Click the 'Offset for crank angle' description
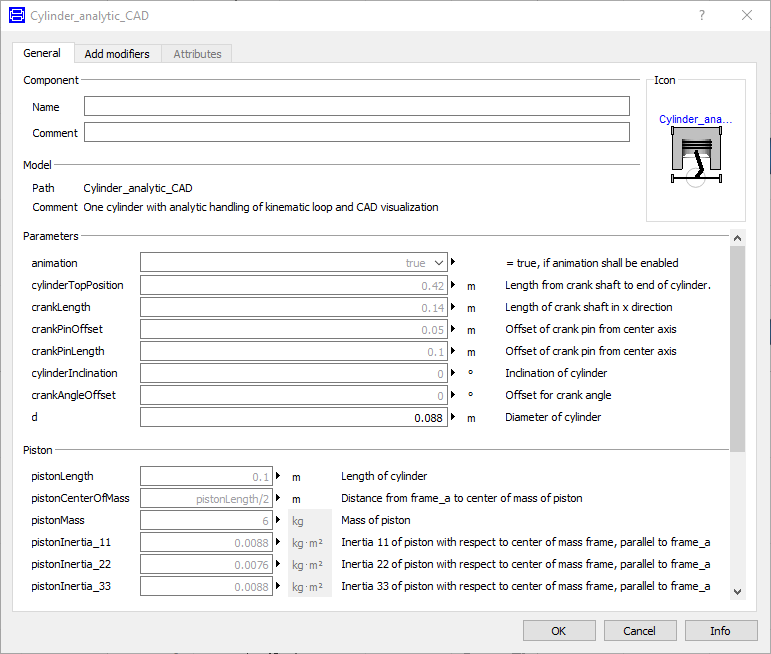This screenshot has width=771, height=654. coord(558,395)
